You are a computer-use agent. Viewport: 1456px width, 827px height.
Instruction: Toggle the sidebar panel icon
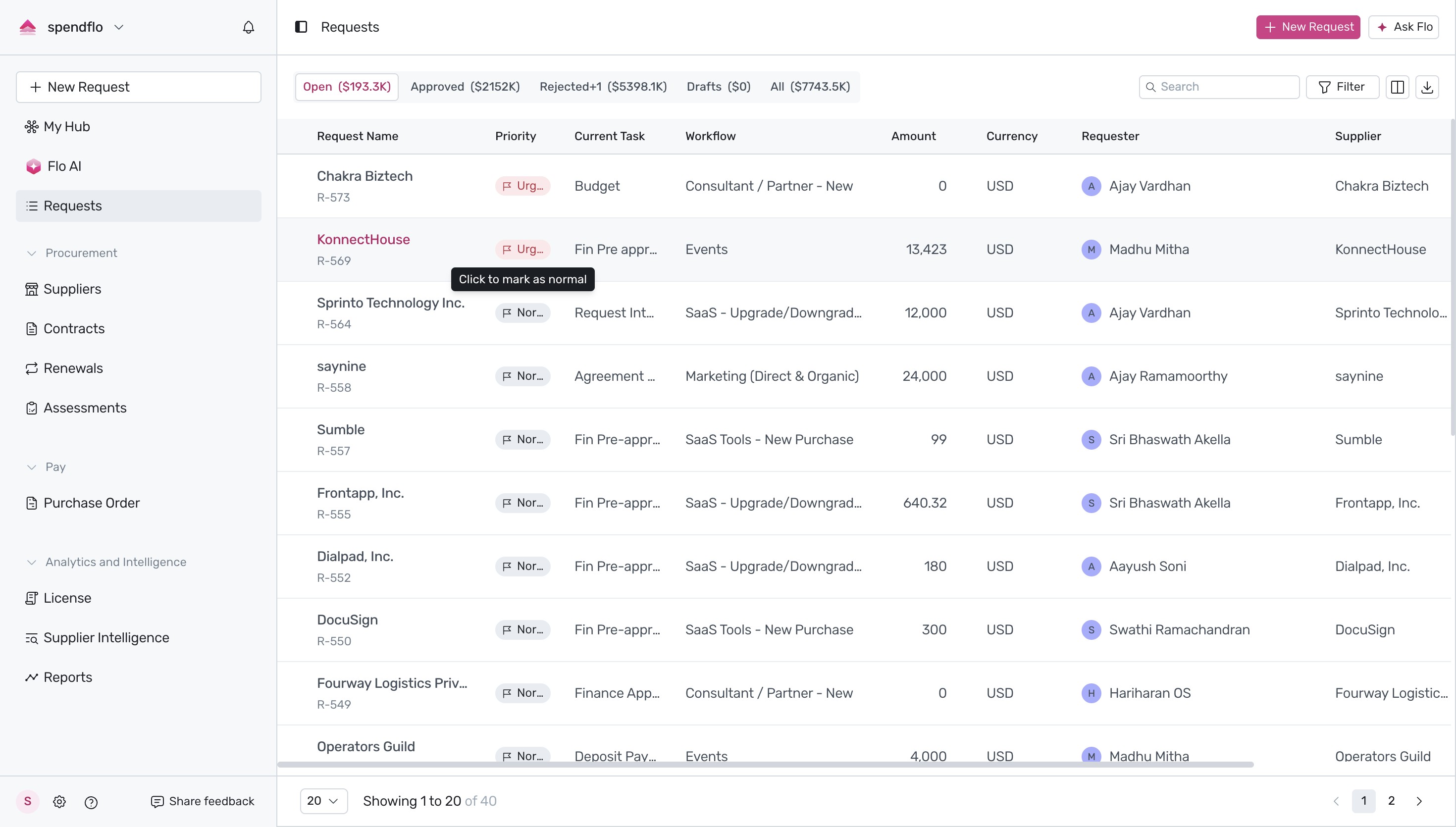301,27
